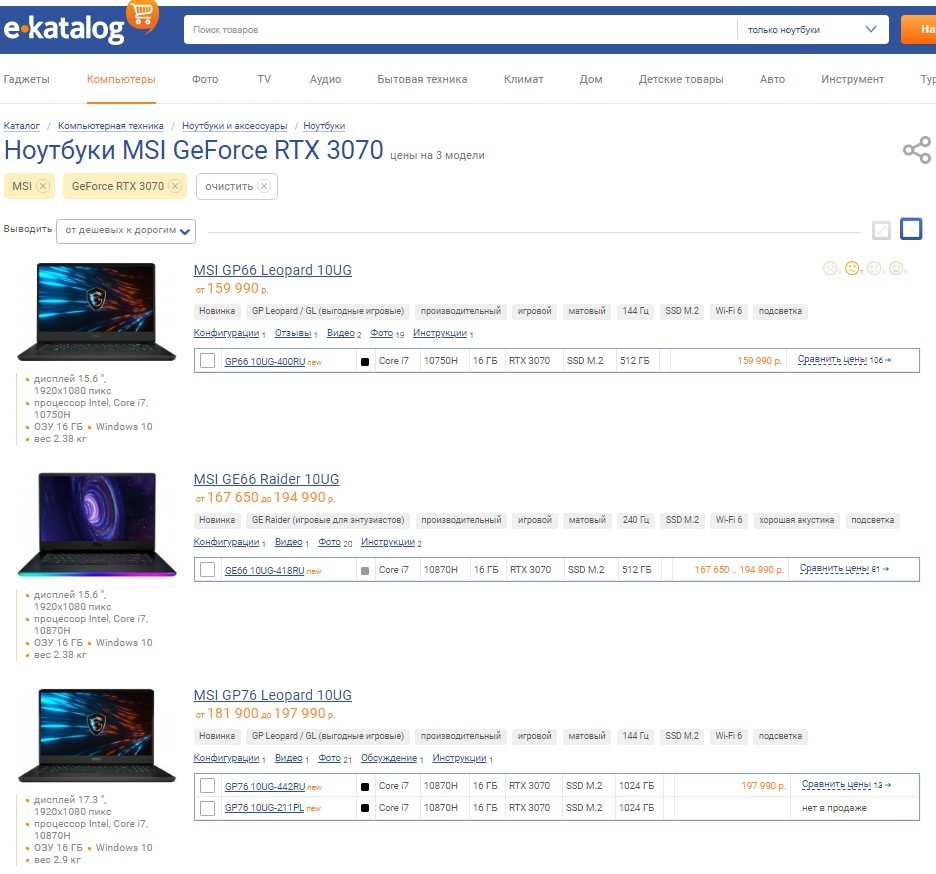
Task: Switch to compact list view icon
Action: (881, 230)
